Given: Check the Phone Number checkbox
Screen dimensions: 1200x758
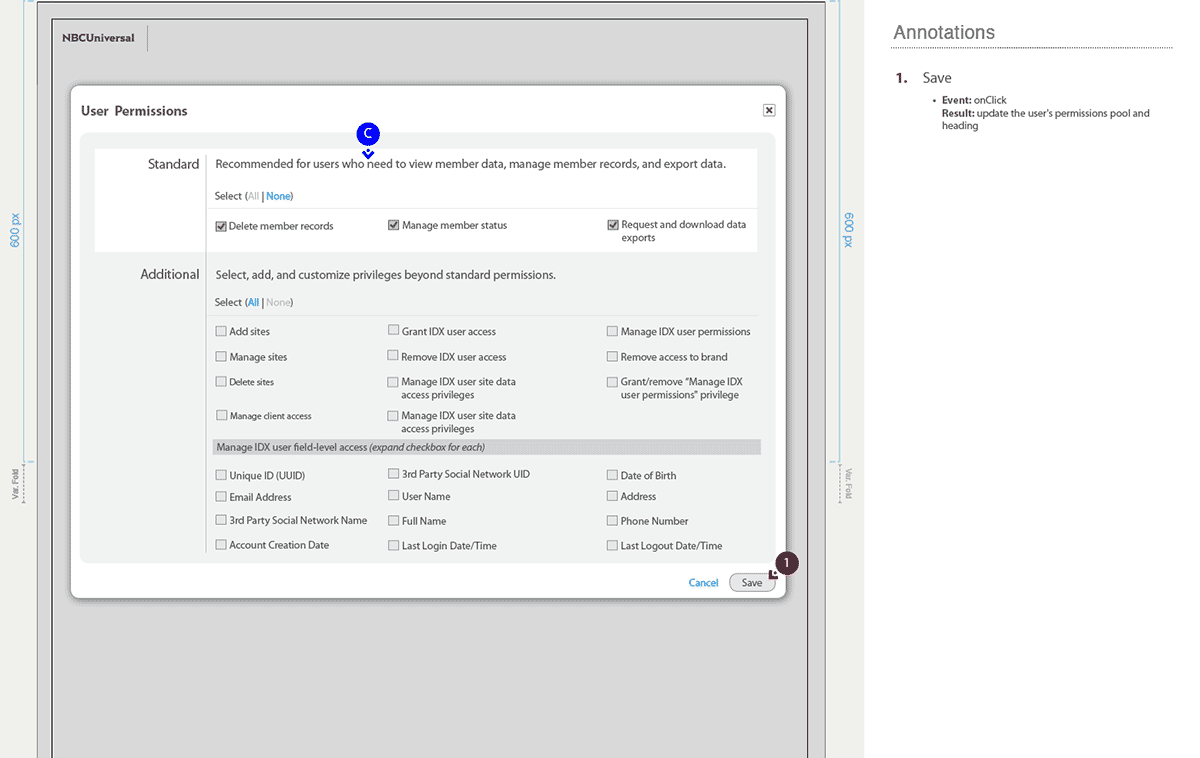Looking at the screenshot, I should tap(613, 520).
